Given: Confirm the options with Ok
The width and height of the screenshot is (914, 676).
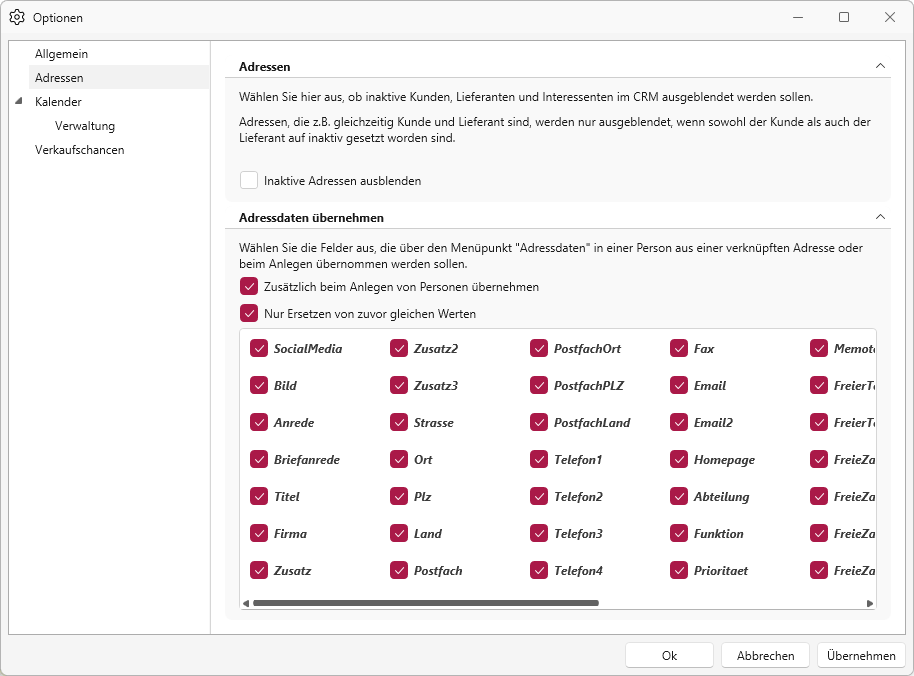Looking at the screenshot, I should [x=669, y=656].
